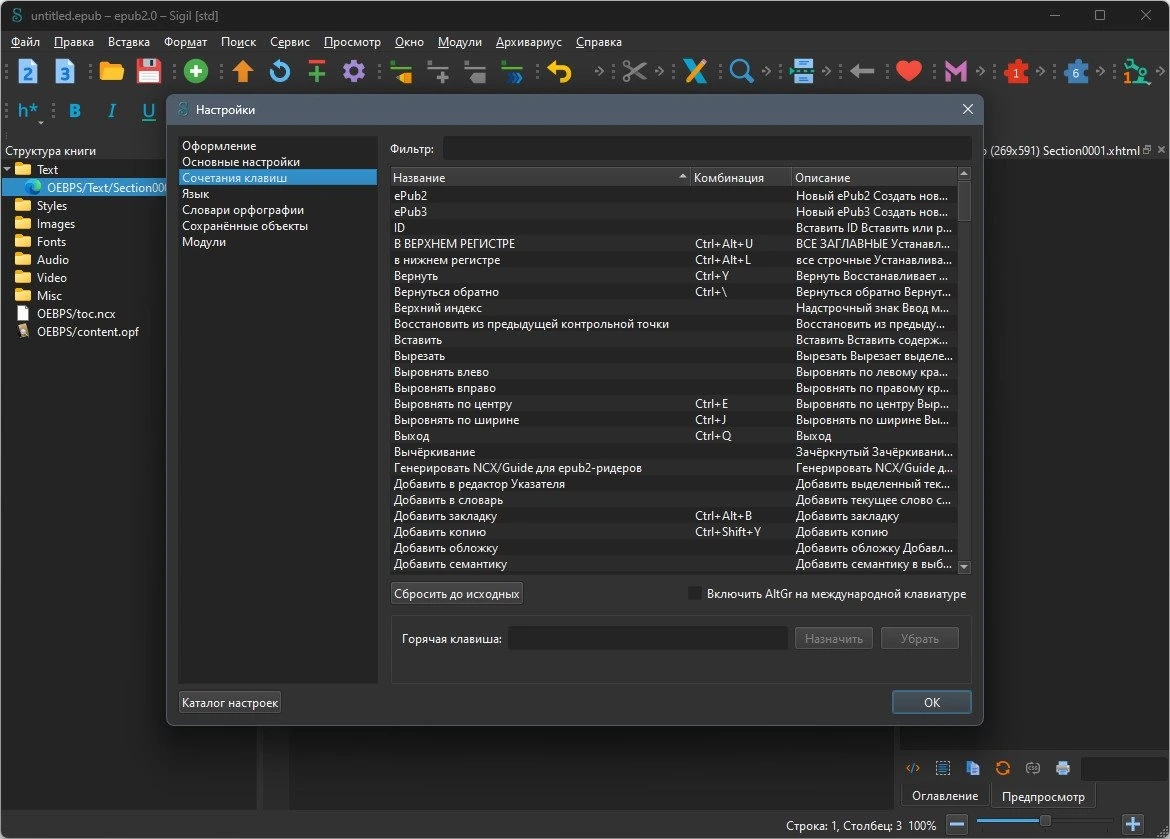Expand toolbar overflow chevron left of scissors
The image size is (1170, 839).
pyautogui.click(x=599, y=72)
